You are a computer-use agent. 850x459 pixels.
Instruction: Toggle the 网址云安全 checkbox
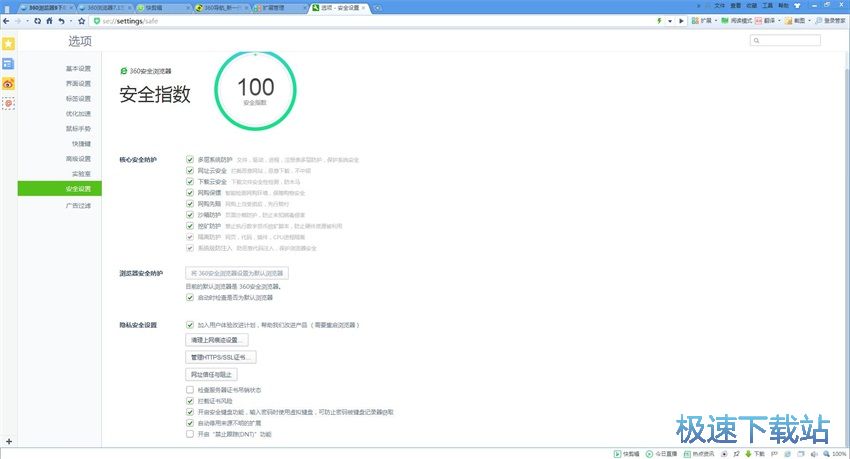(x=190, y=170)
